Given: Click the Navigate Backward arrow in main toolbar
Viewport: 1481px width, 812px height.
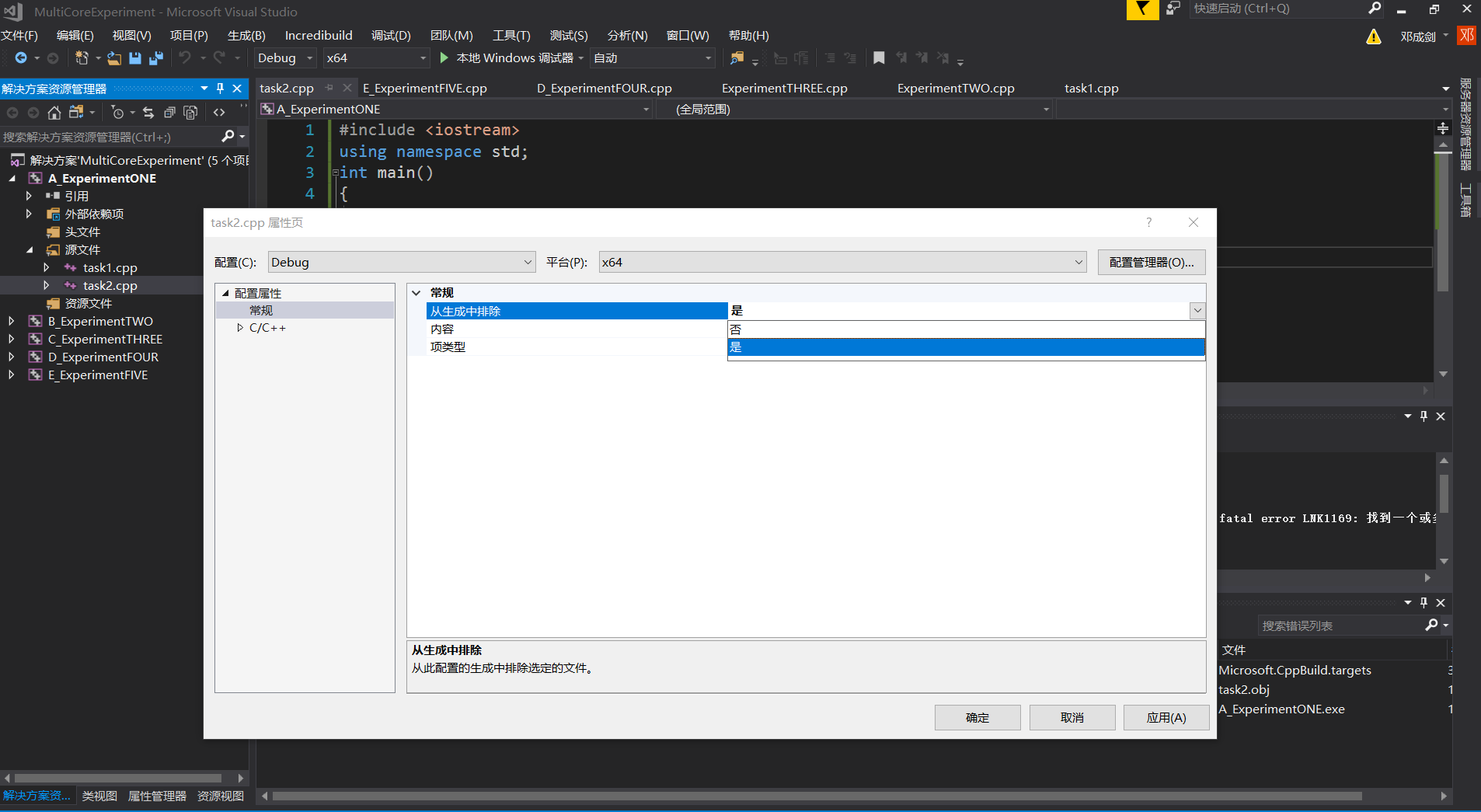Looking at the screenshot, I should pyautogui.click(x=21, y=58).
